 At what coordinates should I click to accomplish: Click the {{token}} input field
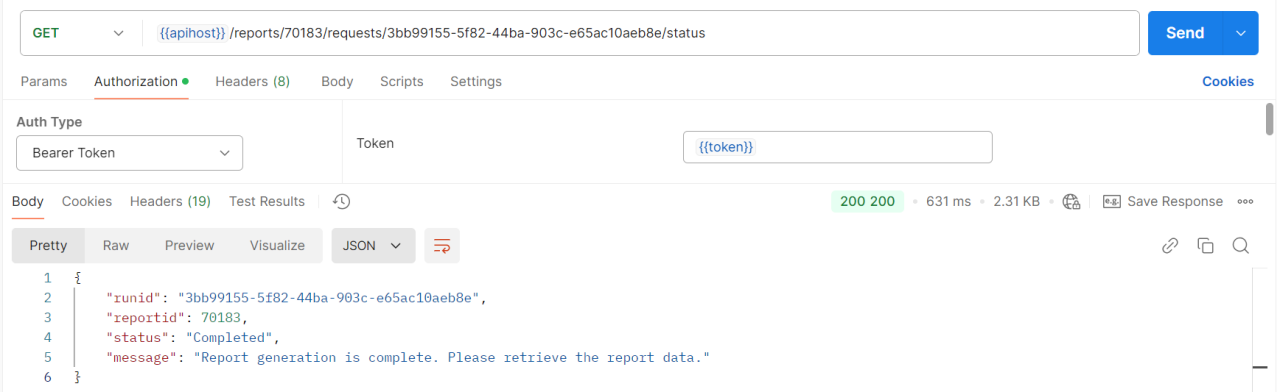(838, 147)
